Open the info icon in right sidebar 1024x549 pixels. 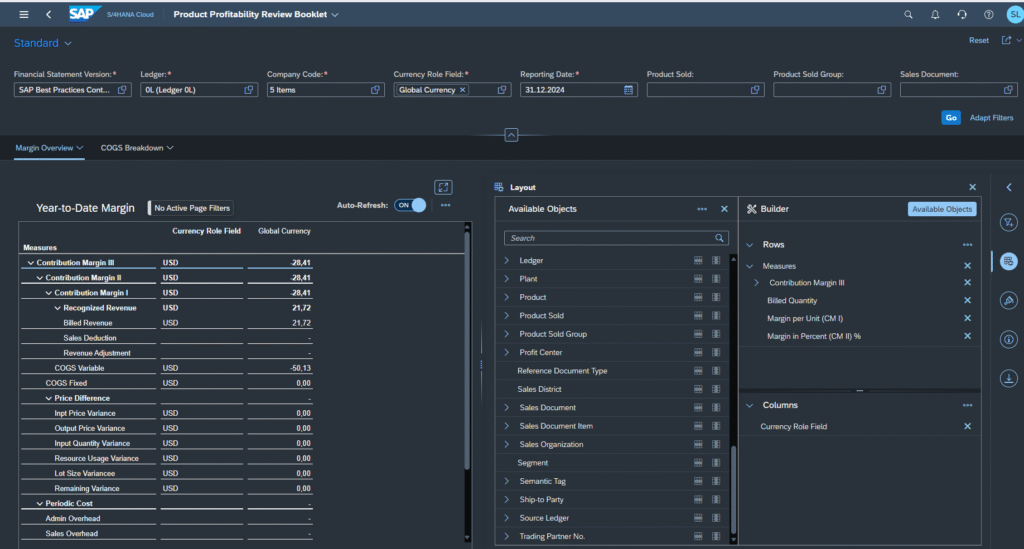pyautogui.click(x=1009, y=339)
